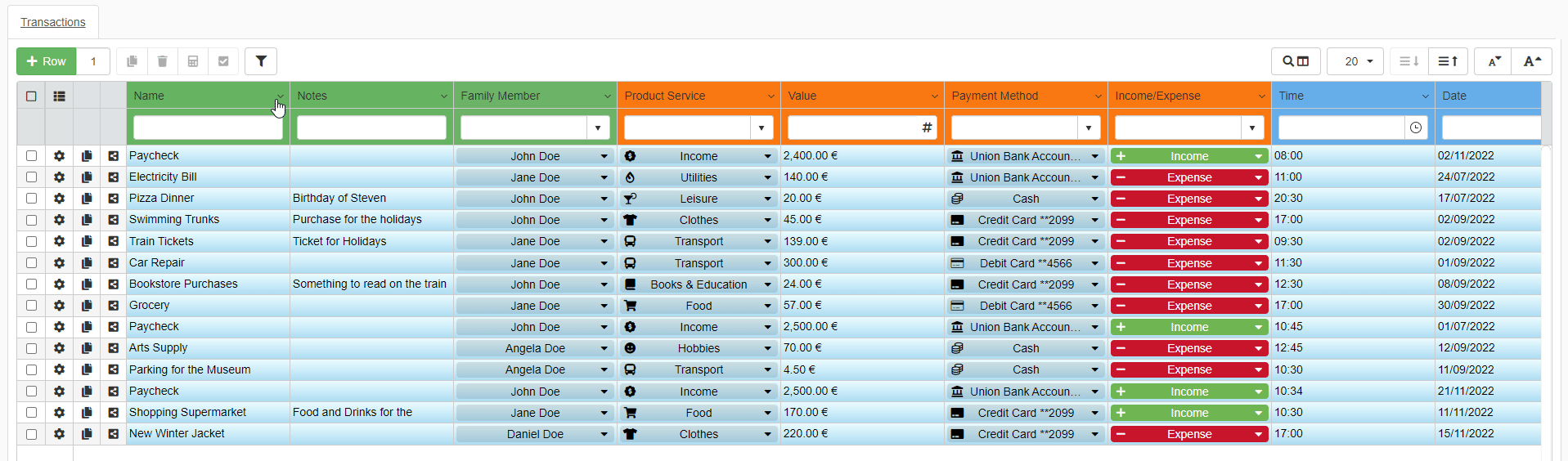Click the green add Row button
The height and width of the screenshot is (461, 1568).
[x=47, y=61]
